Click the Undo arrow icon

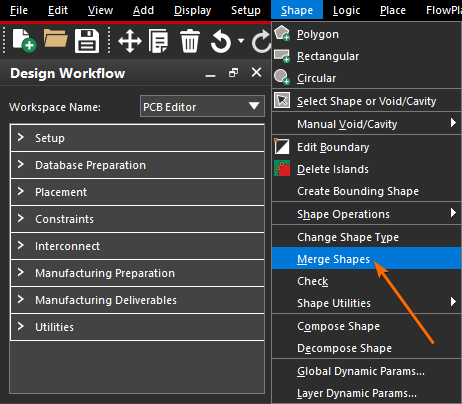[221, 41]
